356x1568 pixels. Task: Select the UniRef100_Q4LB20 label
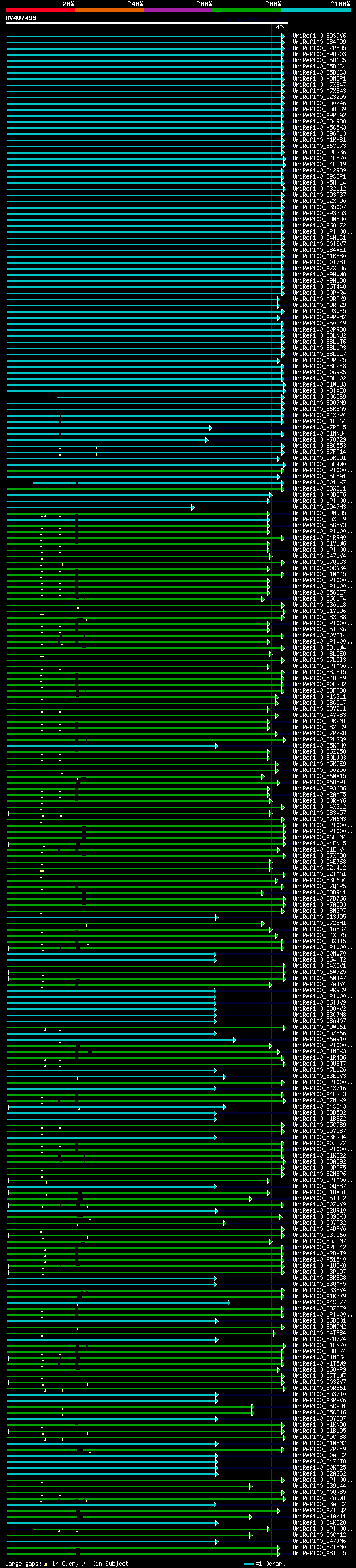[x=319, y=159]
